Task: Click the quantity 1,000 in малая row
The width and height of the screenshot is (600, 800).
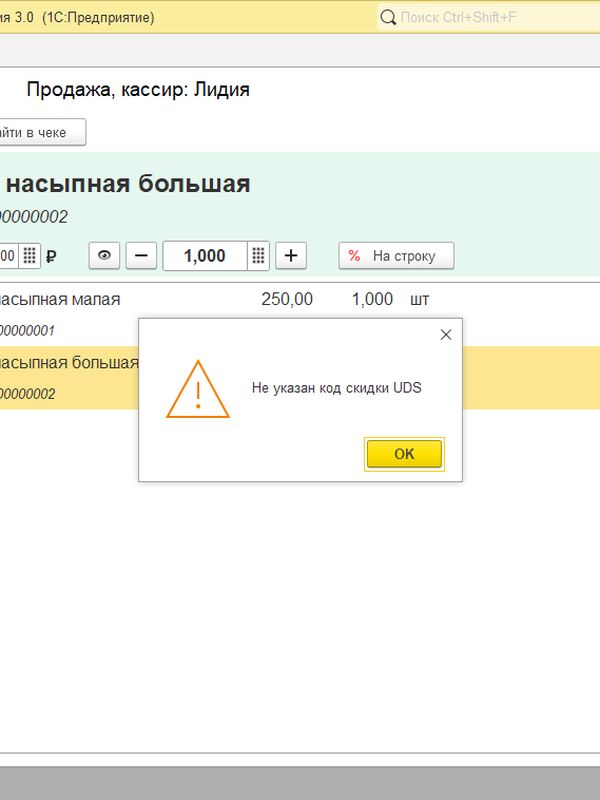Action: [x=372, y=299]
